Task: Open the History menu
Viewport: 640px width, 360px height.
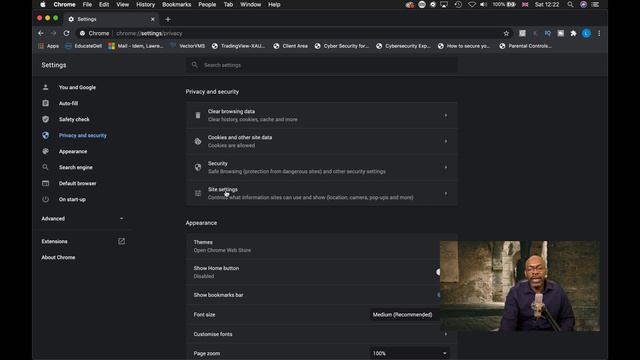Action: tap(145, 4)
